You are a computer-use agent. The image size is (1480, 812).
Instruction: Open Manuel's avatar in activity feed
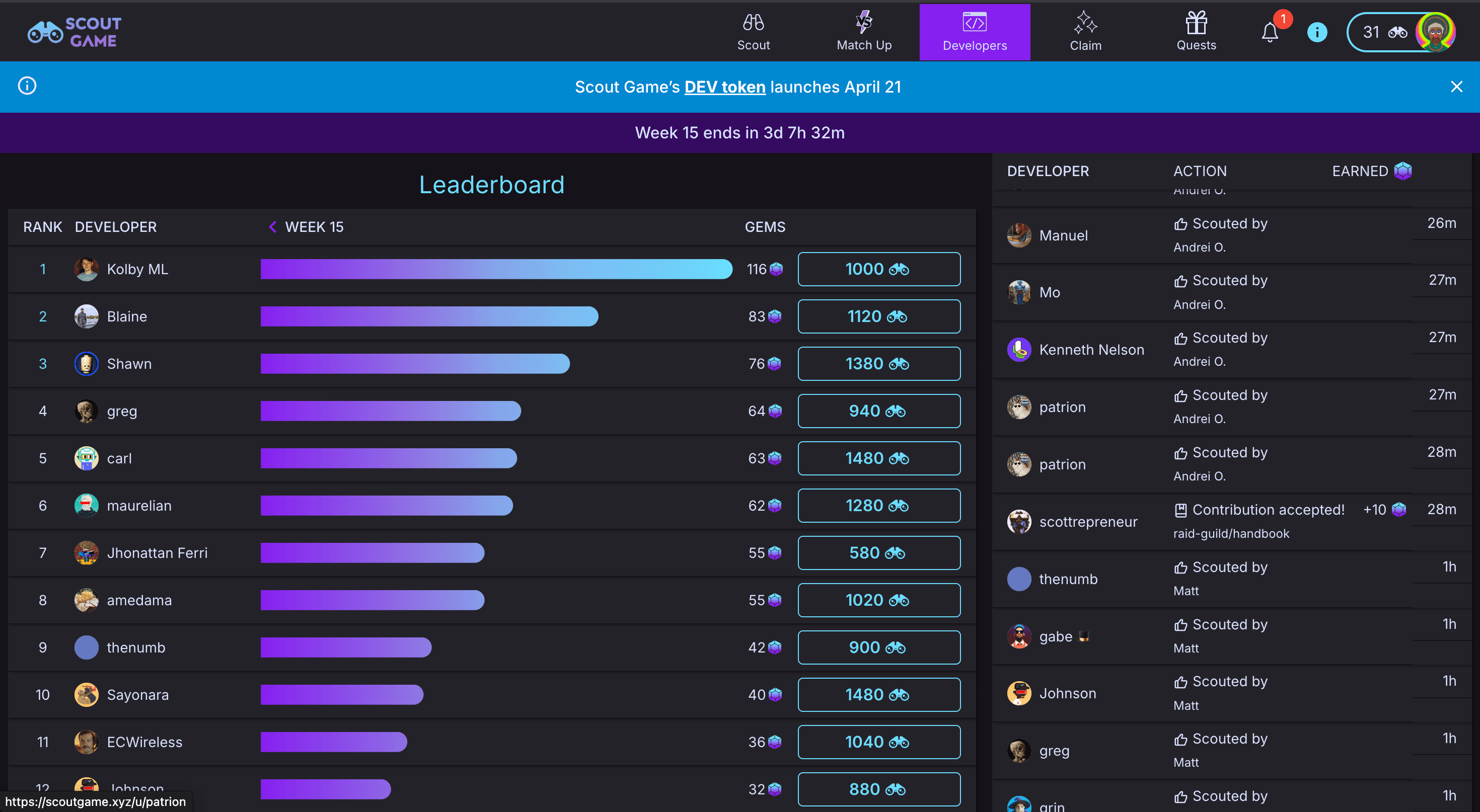tap(1019, 235)
